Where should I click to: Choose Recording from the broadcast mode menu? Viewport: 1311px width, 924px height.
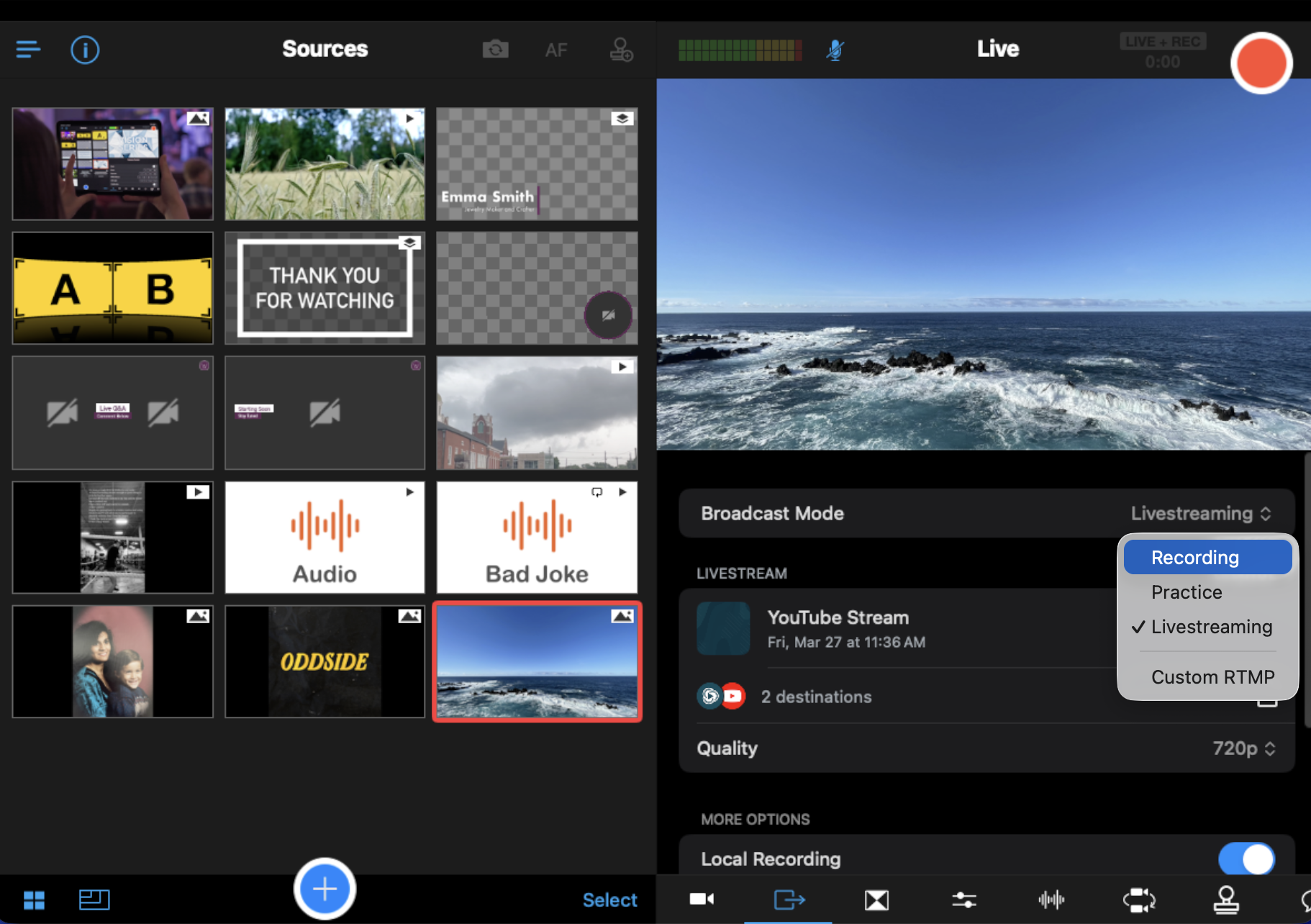[x=1207, y=558]
